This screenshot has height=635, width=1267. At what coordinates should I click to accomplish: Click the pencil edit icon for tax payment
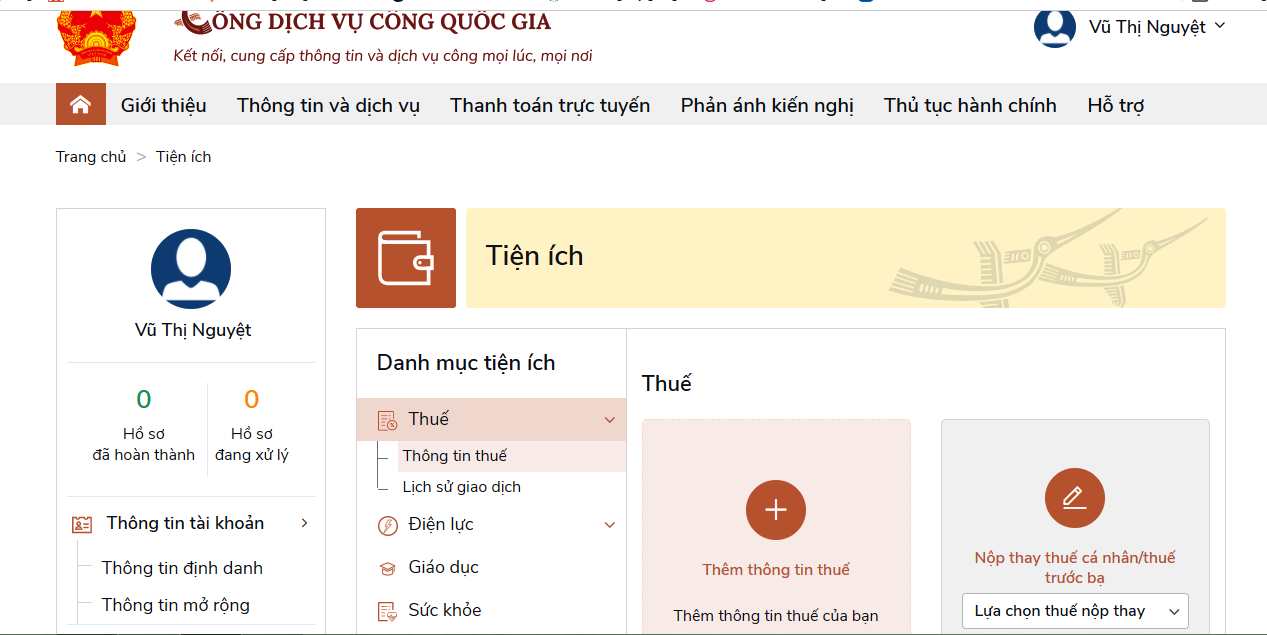[1074, 497]
